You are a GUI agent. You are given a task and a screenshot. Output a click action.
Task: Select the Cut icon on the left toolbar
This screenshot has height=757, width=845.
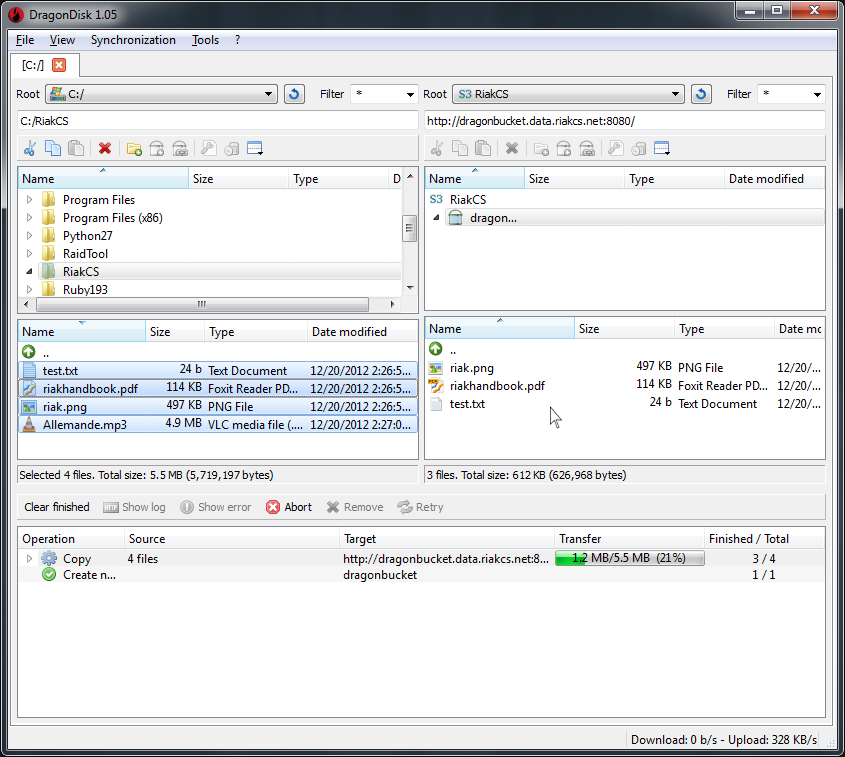28,148
